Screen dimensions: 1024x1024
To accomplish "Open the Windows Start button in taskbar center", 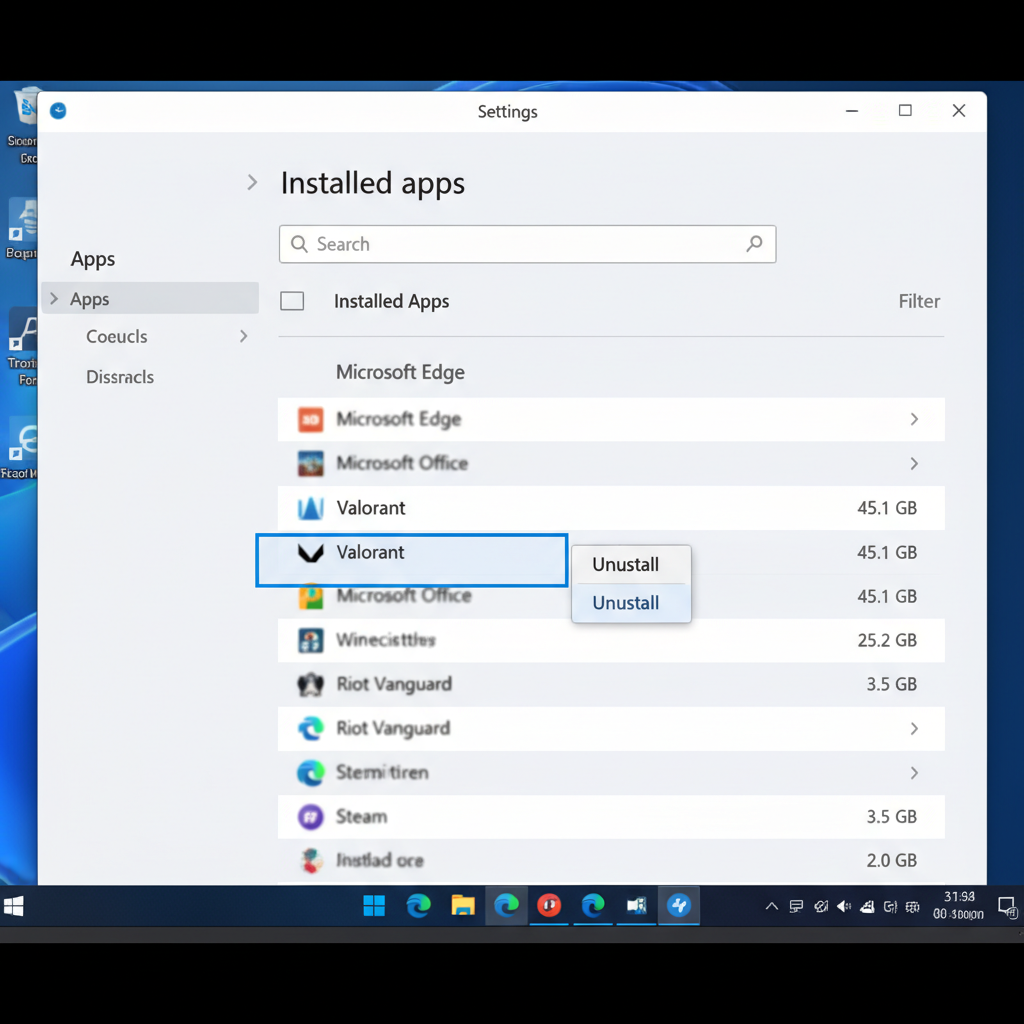I will click(374, 906).
